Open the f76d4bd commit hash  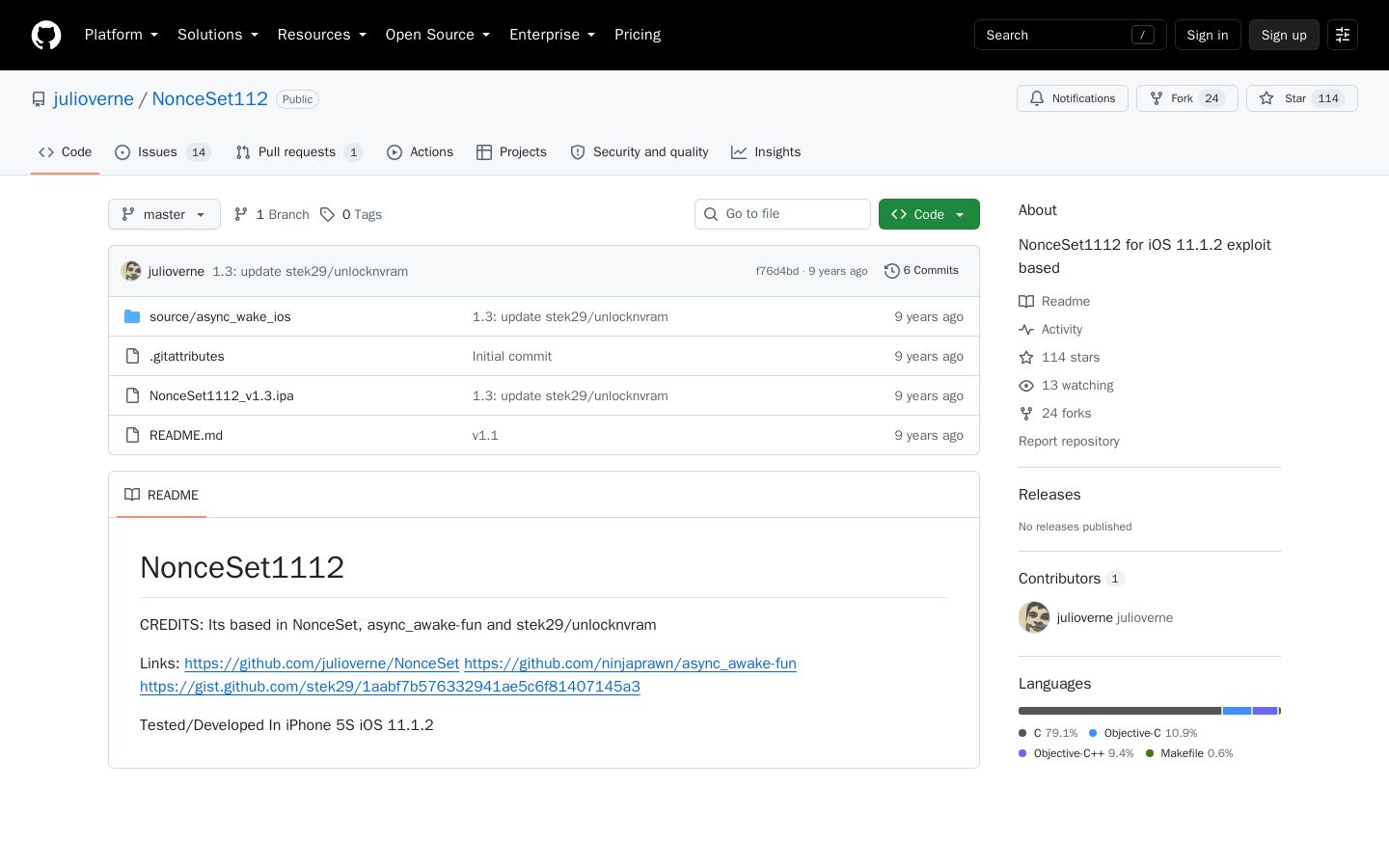776,271
